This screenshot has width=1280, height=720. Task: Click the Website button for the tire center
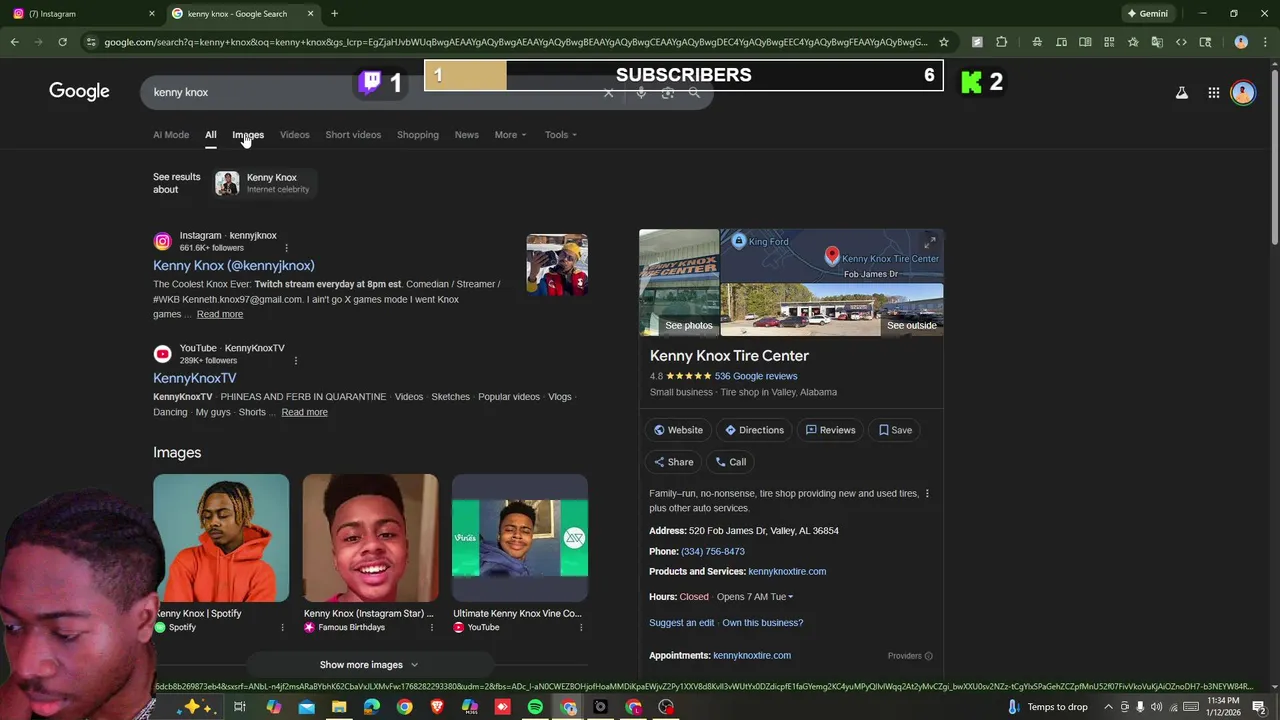point(678,430)
